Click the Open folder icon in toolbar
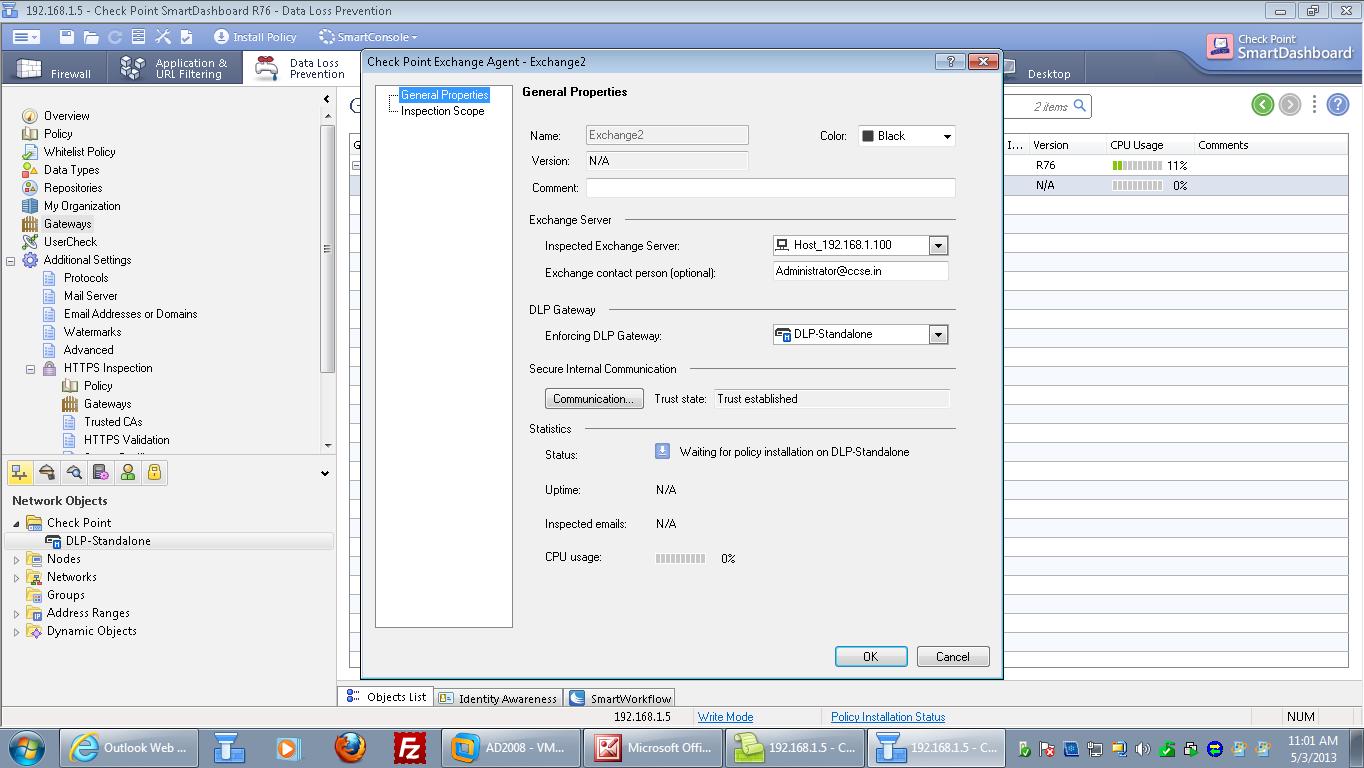The height and width of the screenshot is (768, 1364). pyautogui.click(x=91, y=37)
